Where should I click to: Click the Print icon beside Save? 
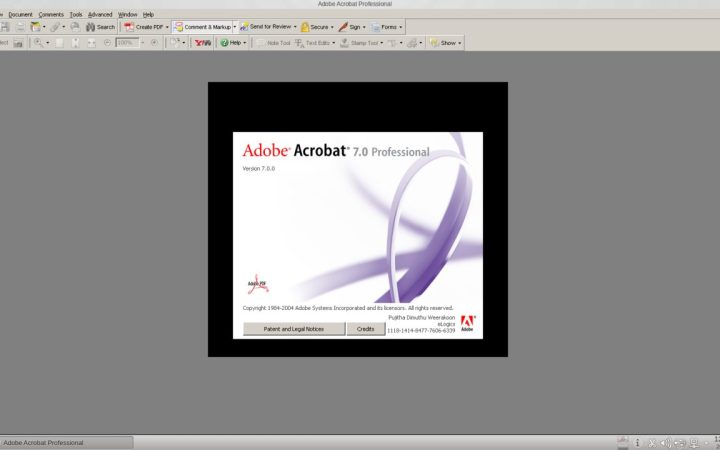tap(20, 27)
